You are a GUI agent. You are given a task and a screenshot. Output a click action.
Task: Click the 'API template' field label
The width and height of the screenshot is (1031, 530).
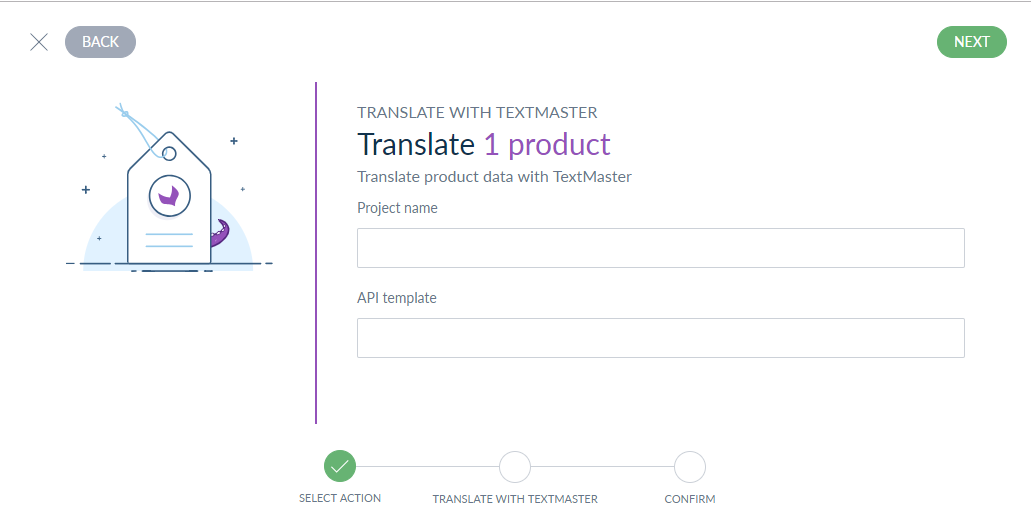tap(396, 298)
